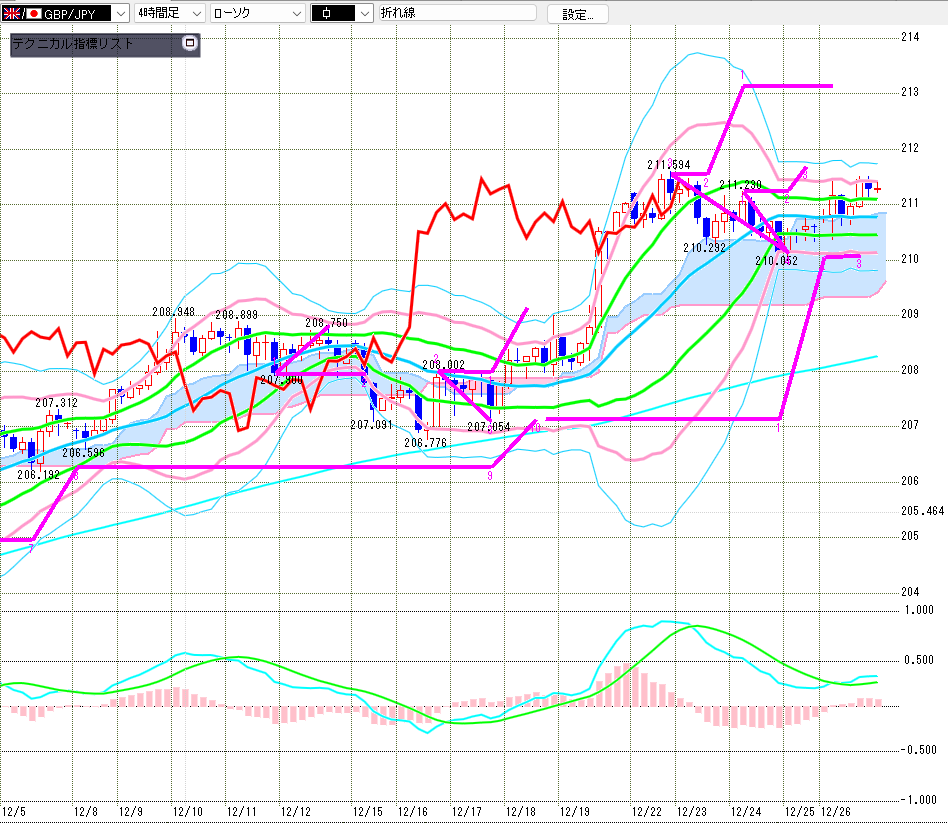The width and height of the screenshot is (948, 823).
Task: Click the 0.500 level on MACD scale
Action: 920,660
